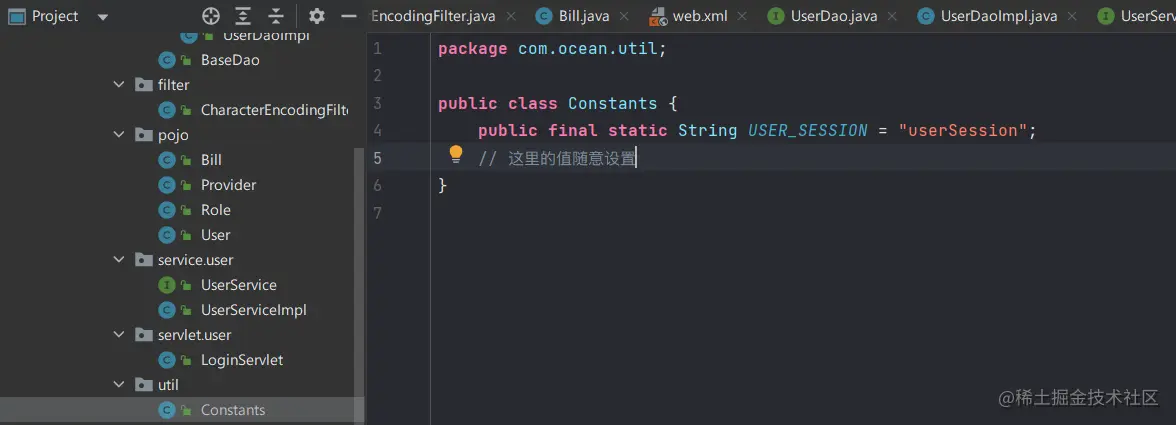Viewport: 1176px width, 425px height.
Task: Click the comment text on line 5
Action: click(556, 158)
